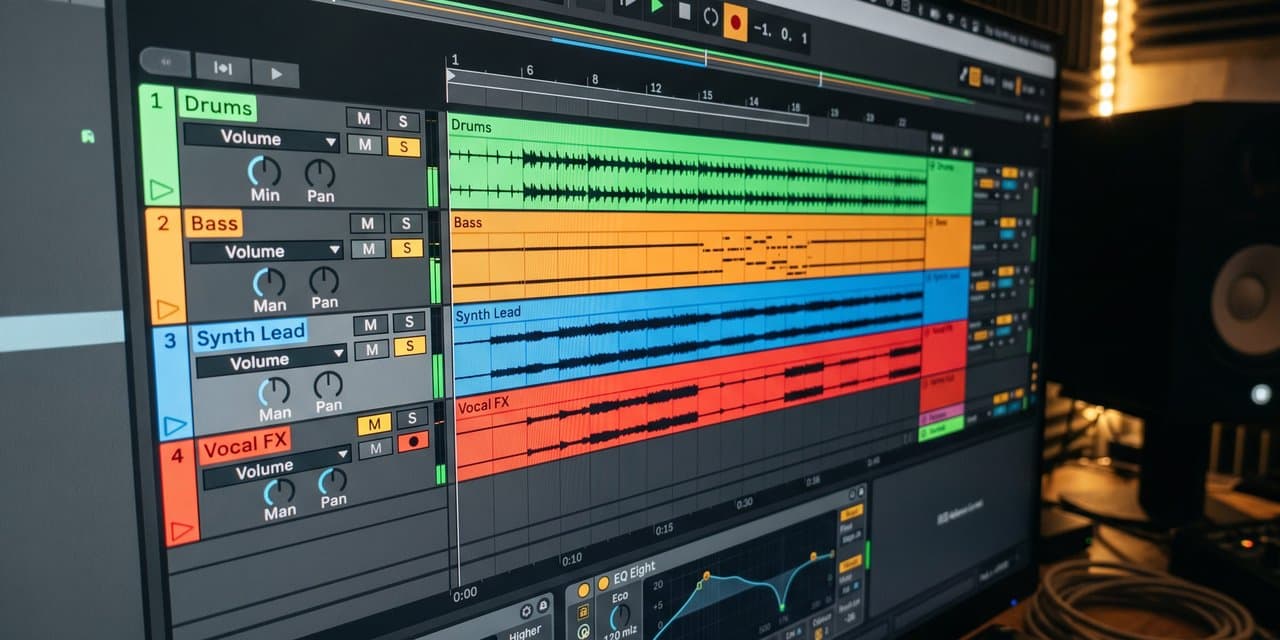Click the pencil draw-mode icon at upper right
The height and width of the screenshot is (640, 1280).
pos(962,72)
